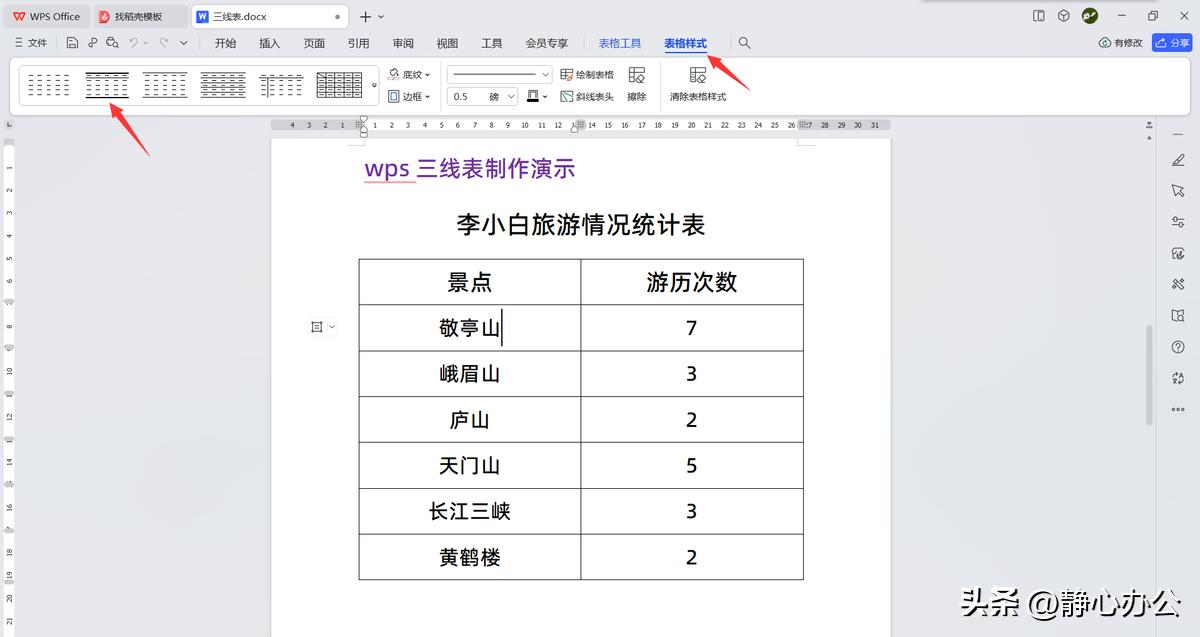The width and height of the screenshot is (1200, 637).
Task: Click the Eyedropper/edit pen icon in right sidebar
Action: tap(1178, 159)
